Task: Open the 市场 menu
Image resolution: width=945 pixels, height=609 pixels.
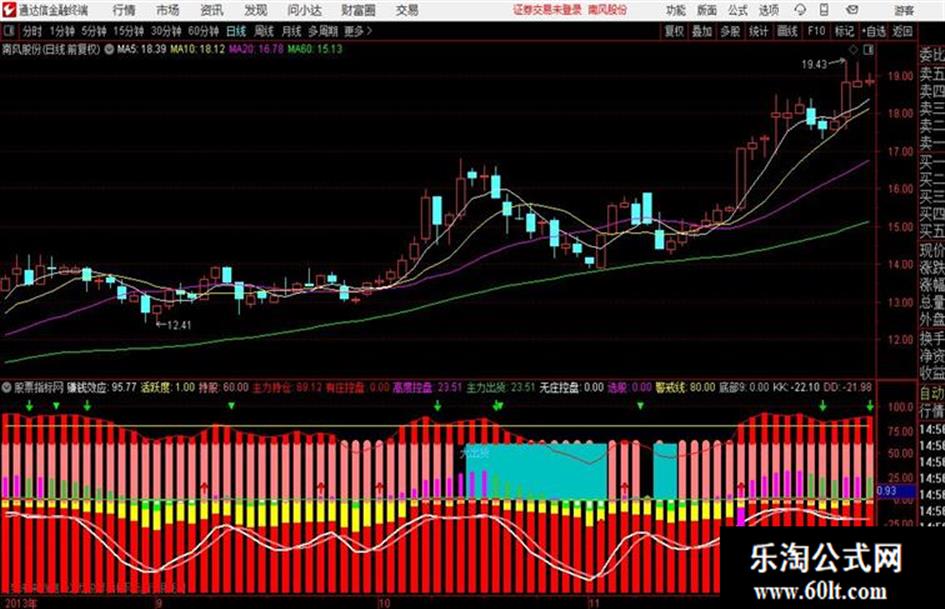Action: 168,10
